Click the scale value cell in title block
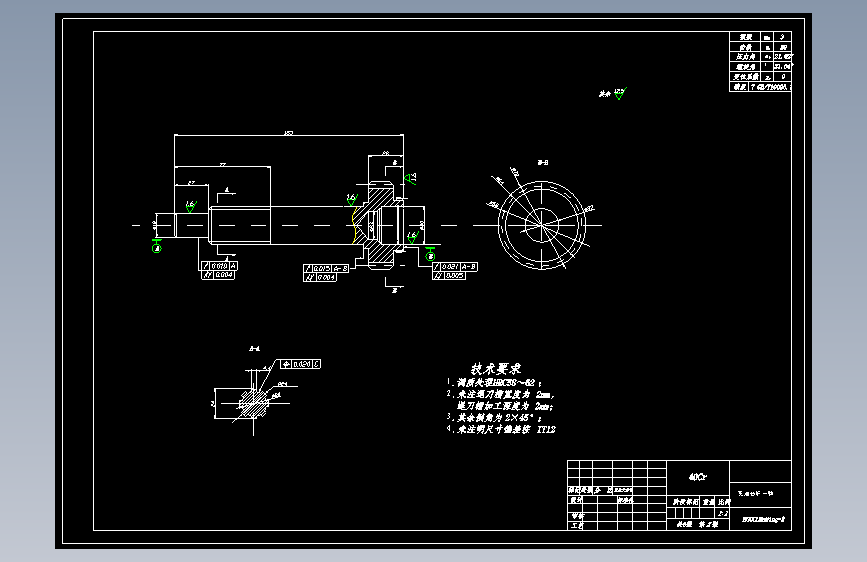The image size is (867, 562). [x=723, y=514]
